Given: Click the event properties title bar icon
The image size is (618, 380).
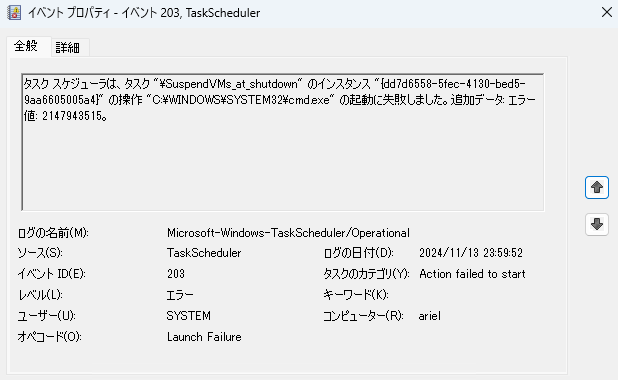Looking at the screenshot, I should pyautogui.click(x=14, y=13).
